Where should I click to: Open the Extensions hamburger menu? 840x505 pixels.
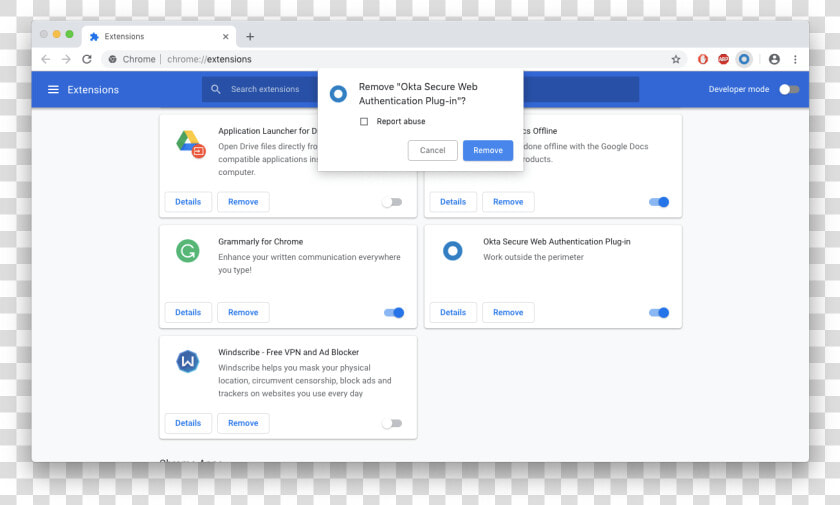[53, 89]
